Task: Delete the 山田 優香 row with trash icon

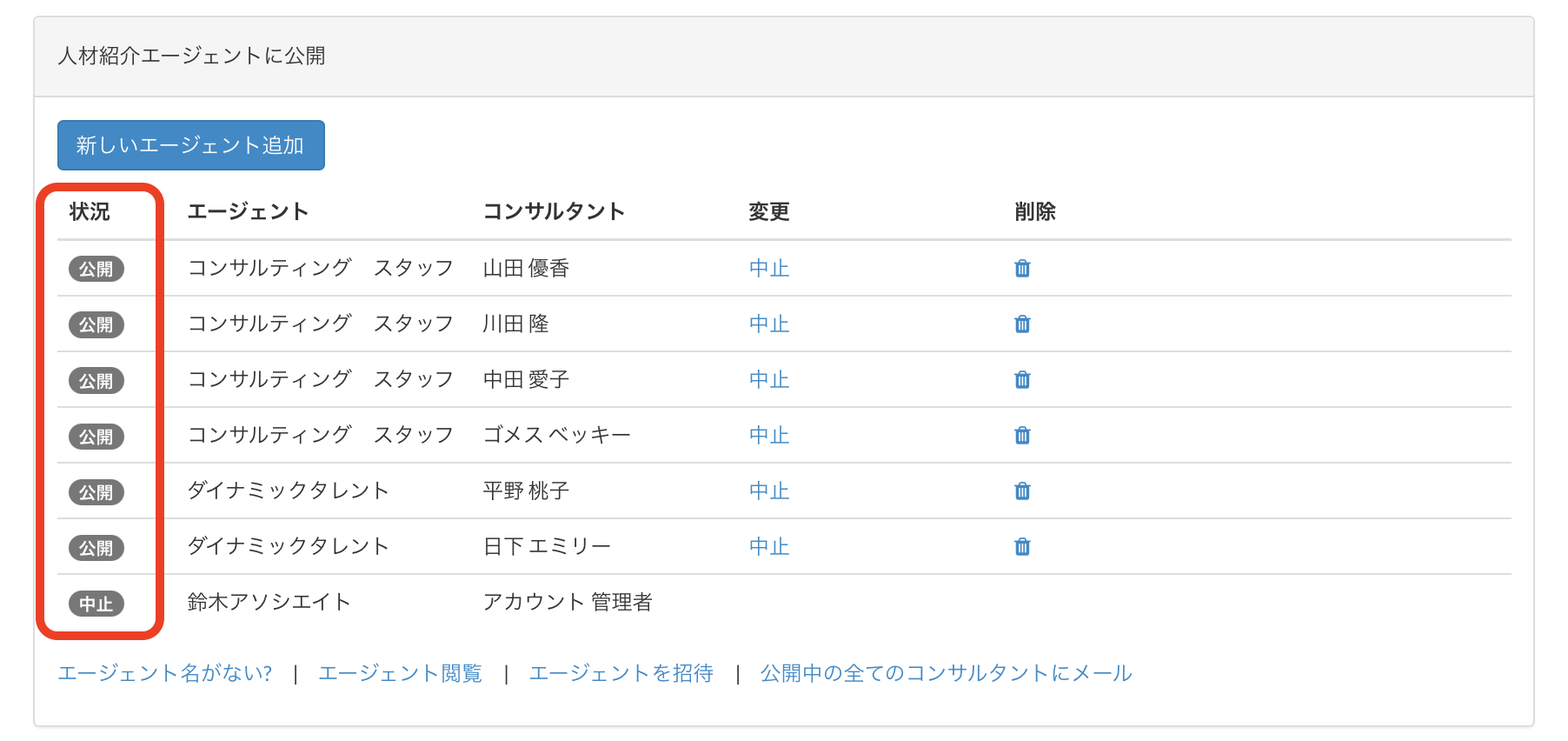Action: pyautogui.click(x=1022, y=269)
